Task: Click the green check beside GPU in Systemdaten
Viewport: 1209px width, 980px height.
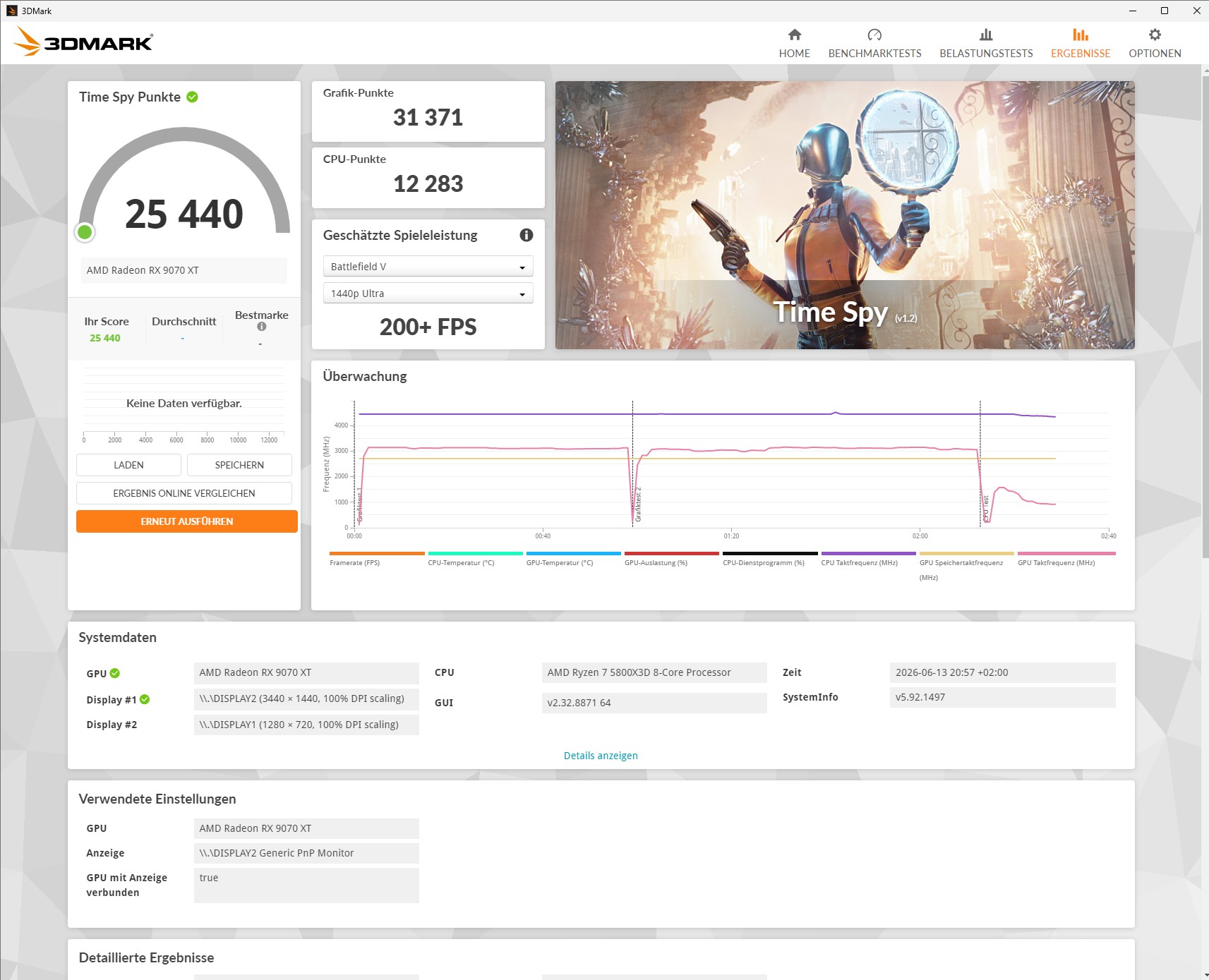Action: click(115, 673)
